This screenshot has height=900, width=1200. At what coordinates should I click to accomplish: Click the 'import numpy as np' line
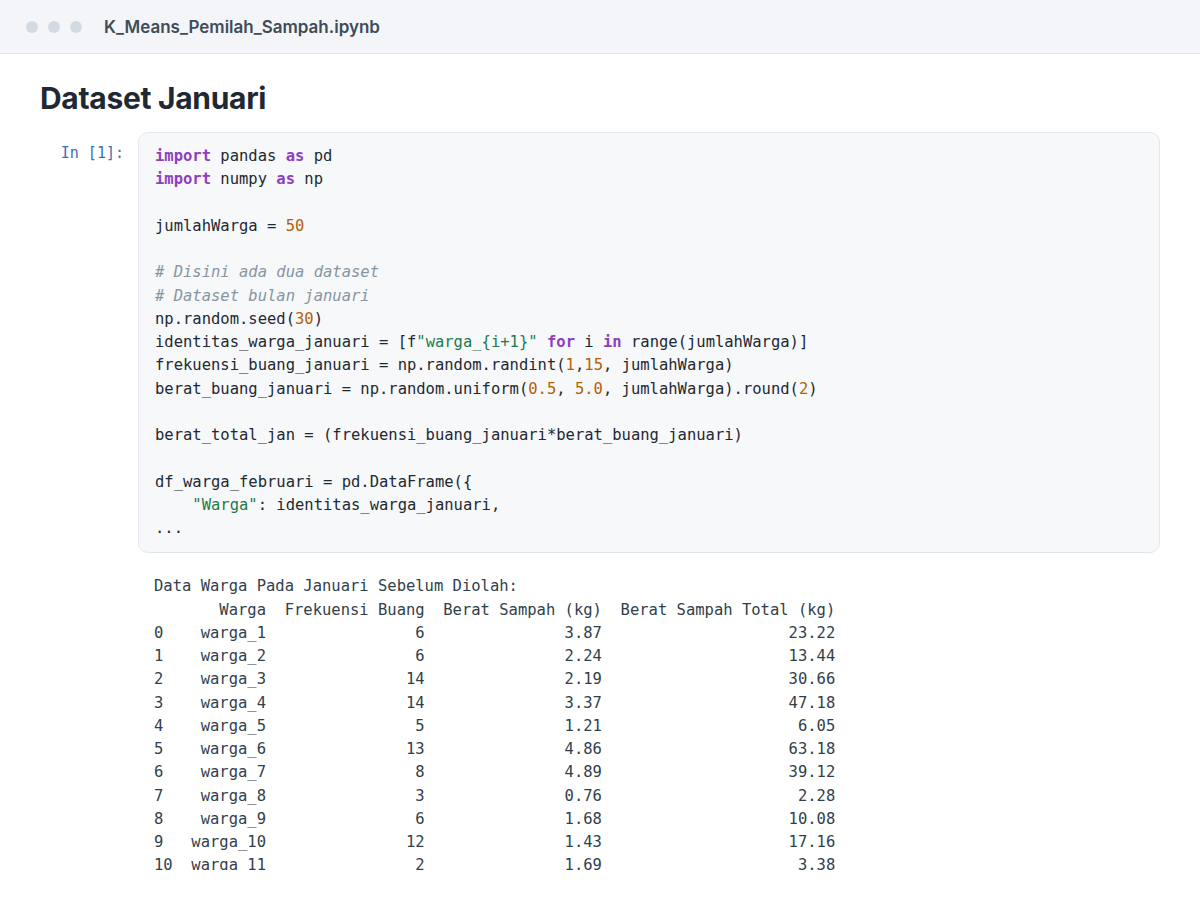click(x=239, y=179)
